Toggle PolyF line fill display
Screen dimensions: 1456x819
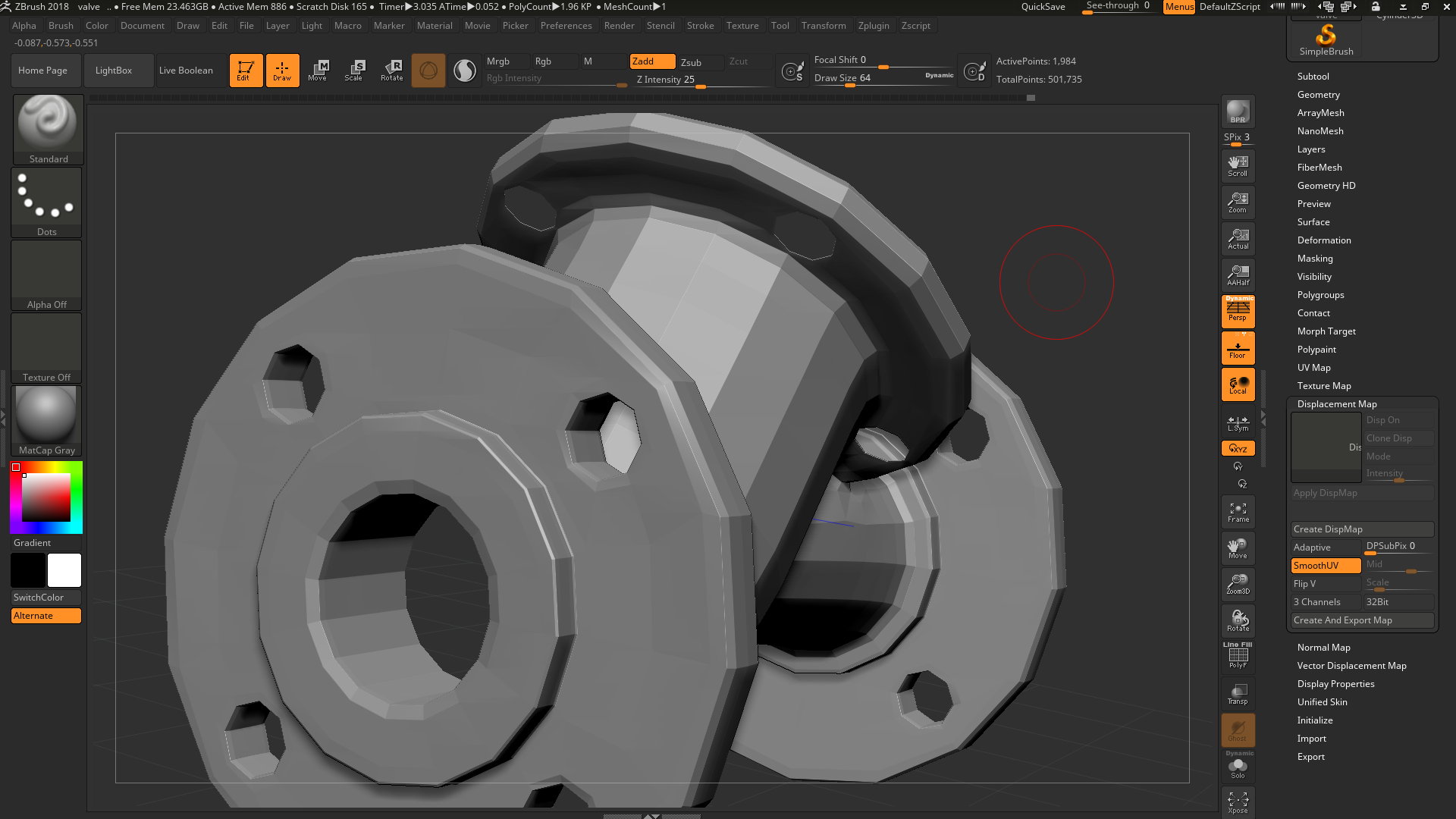[1238, 657]
